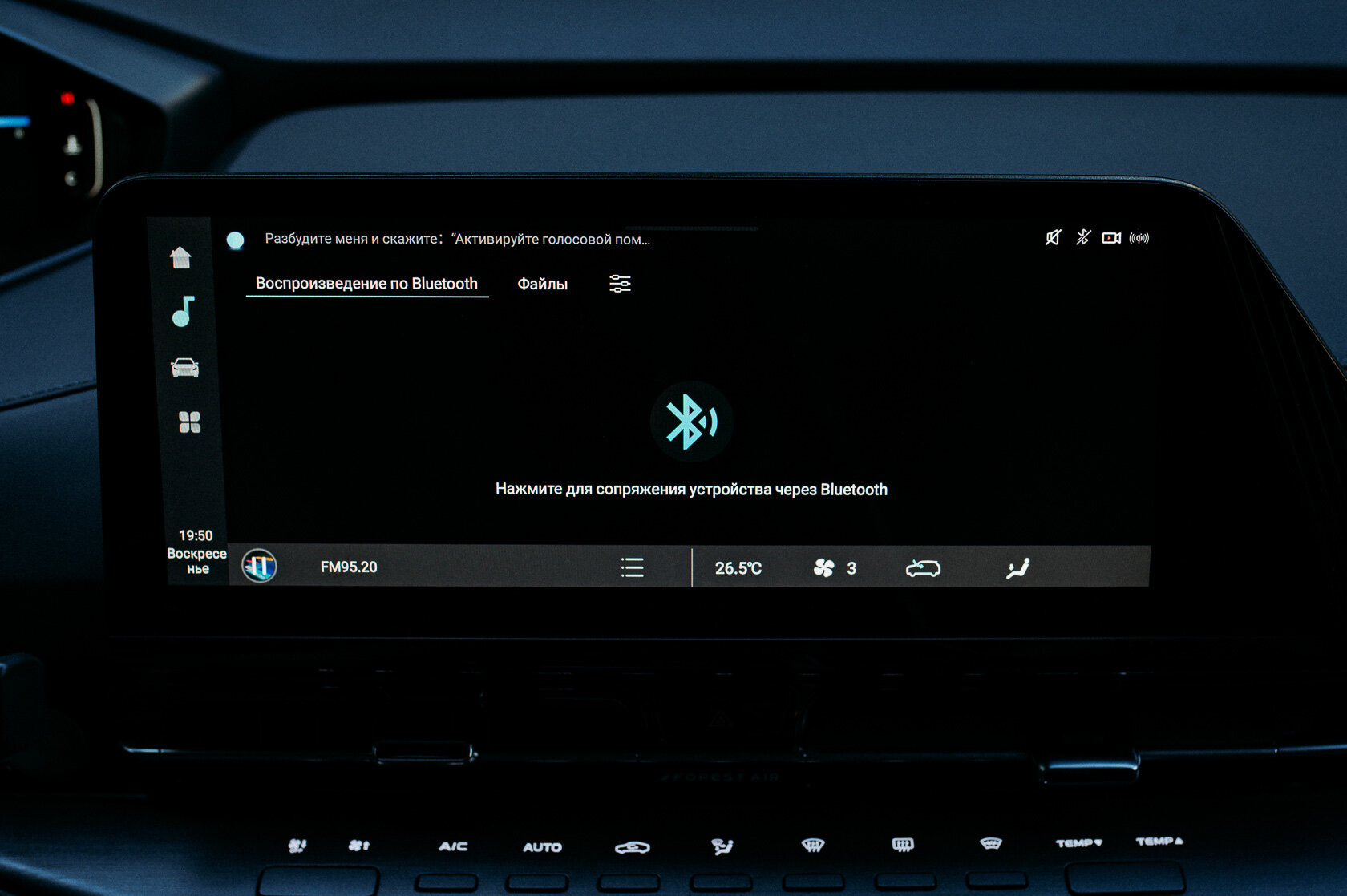Go to the Home screen icon
The width and height of the screenshot is (1347, 896).
(x=181, y=257)
